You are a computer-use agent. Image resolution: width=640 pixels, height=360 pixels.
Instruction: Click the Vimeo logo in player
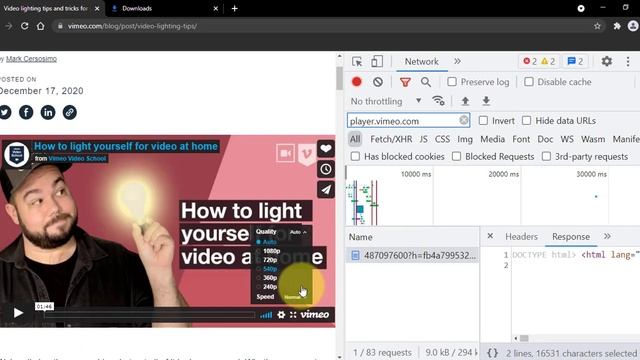[315, 315]
